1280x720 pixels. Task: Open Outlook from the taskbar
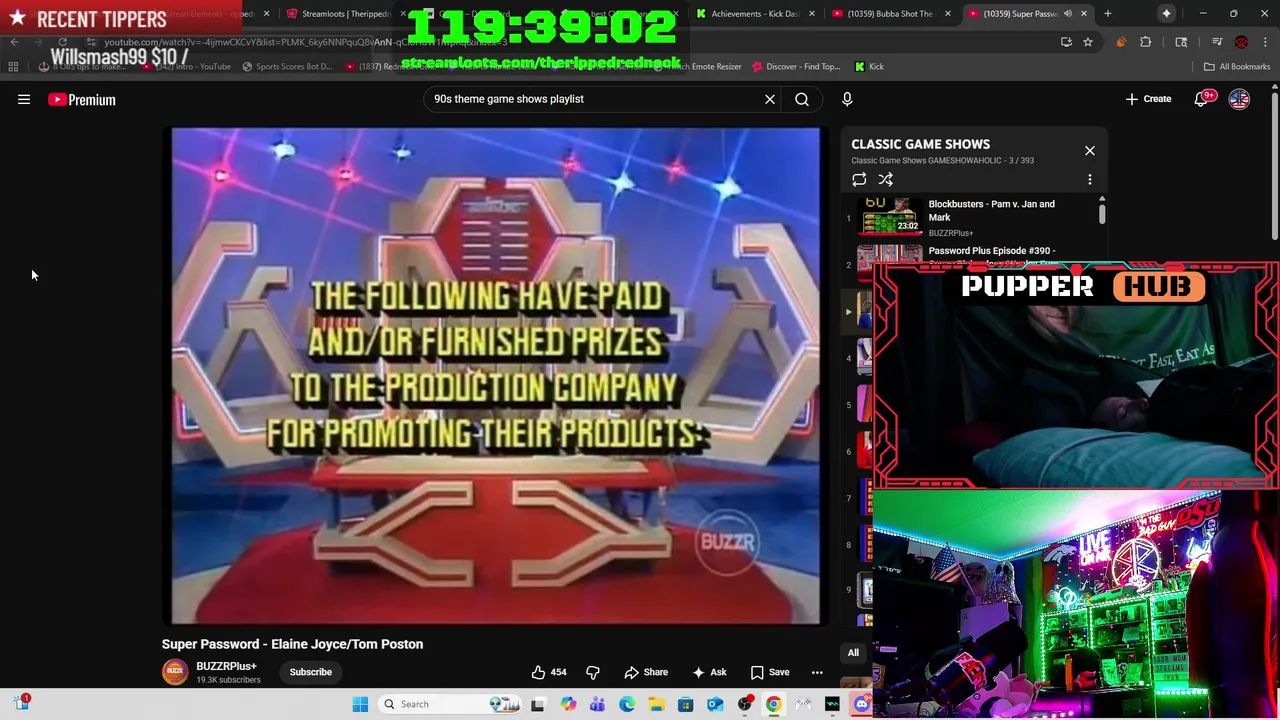(715, 704)
